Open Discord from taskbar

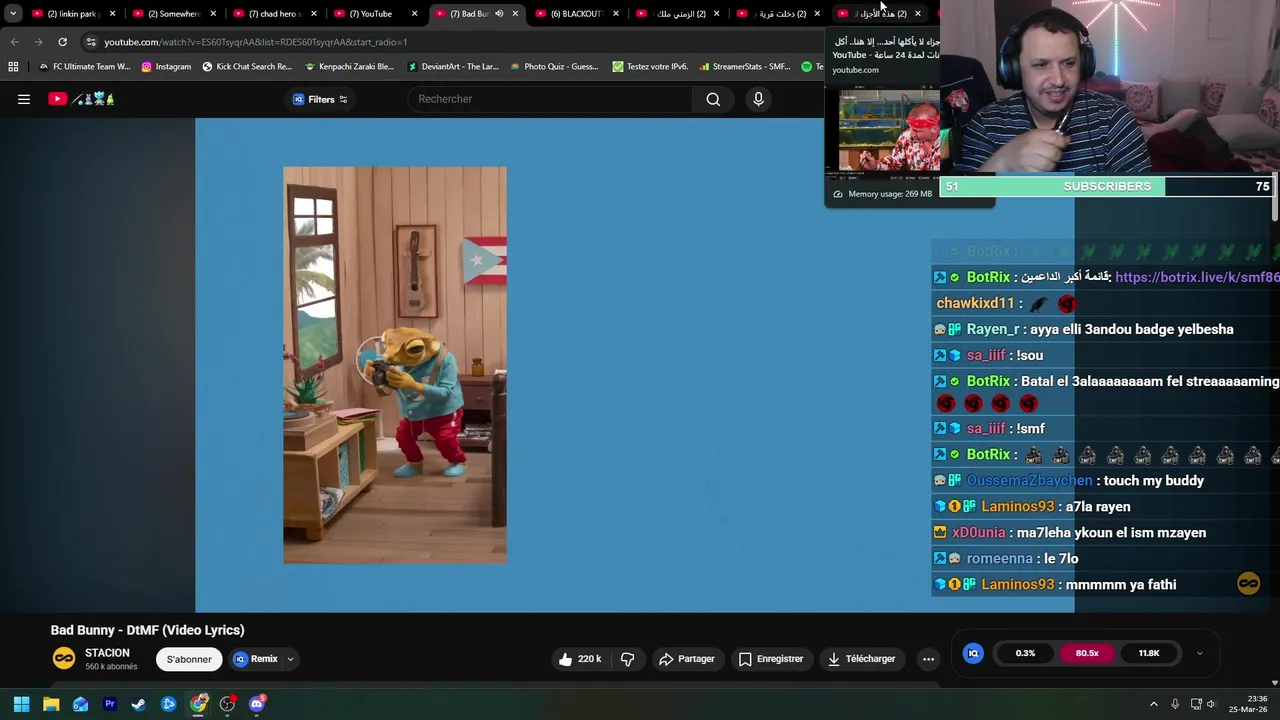point(257,704)
